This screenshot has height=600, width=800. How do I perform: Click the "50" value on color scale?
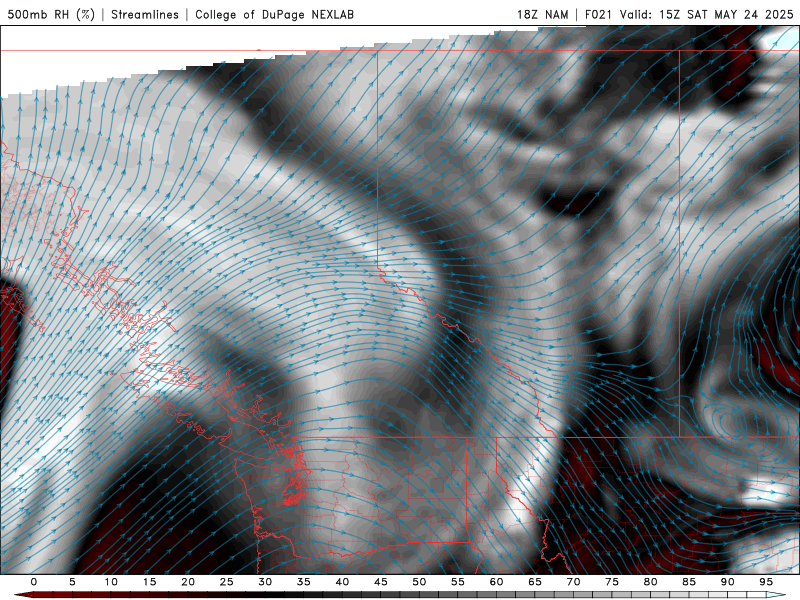coord(419,582)
